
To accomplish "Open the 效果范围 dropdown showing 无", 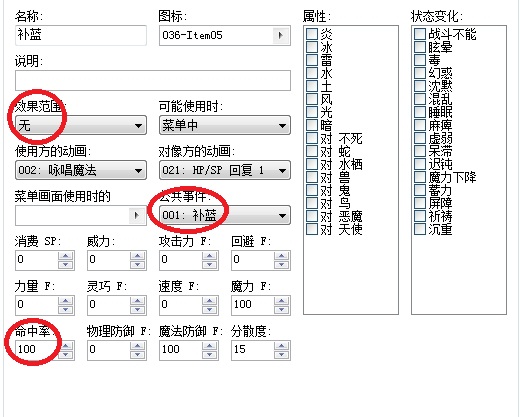I will (x=81, y=125).
